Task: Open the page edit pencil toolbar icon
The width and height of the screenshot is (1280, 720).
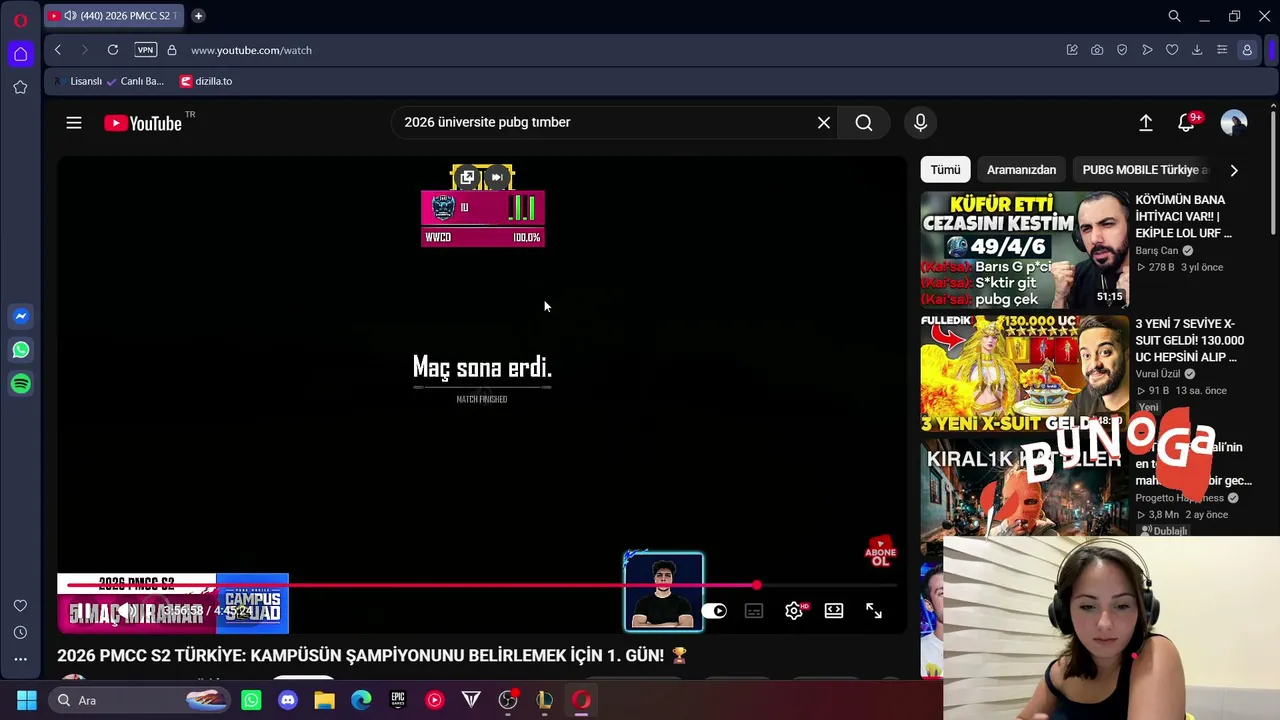Action: coord(1072,50)
